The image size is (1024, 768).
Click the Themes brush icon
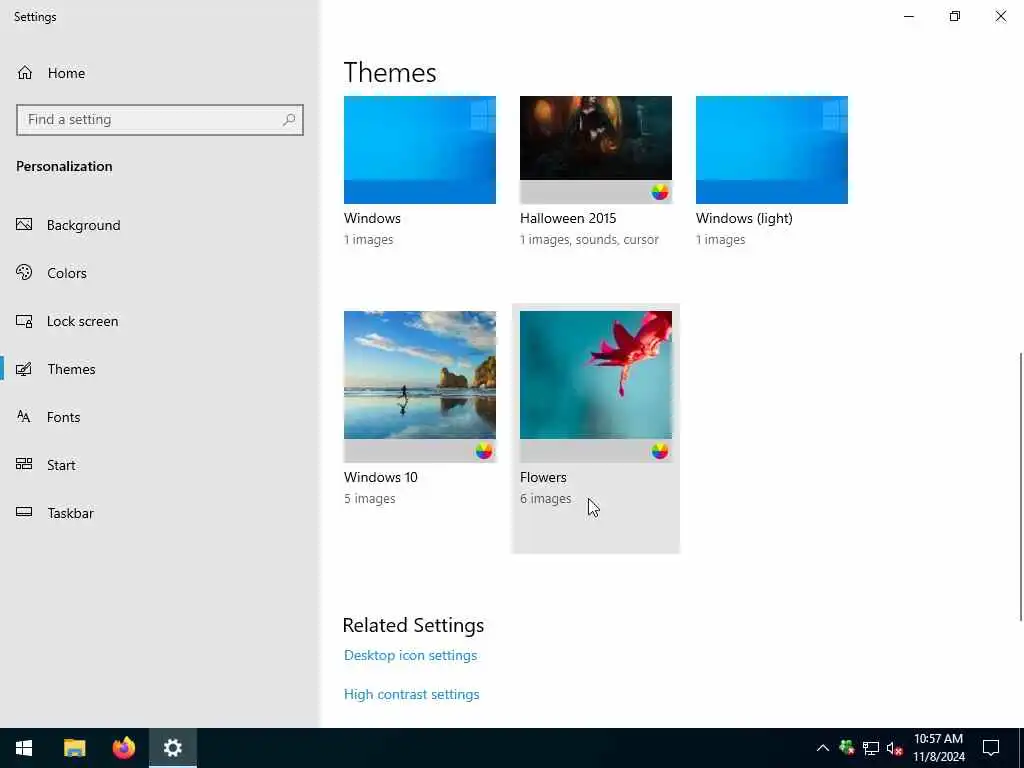24,369
